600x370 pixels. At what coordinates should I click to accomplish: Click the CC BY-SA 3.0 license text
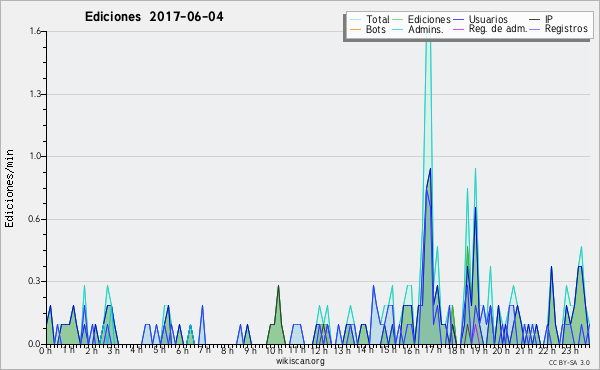(x=569, y=362)
